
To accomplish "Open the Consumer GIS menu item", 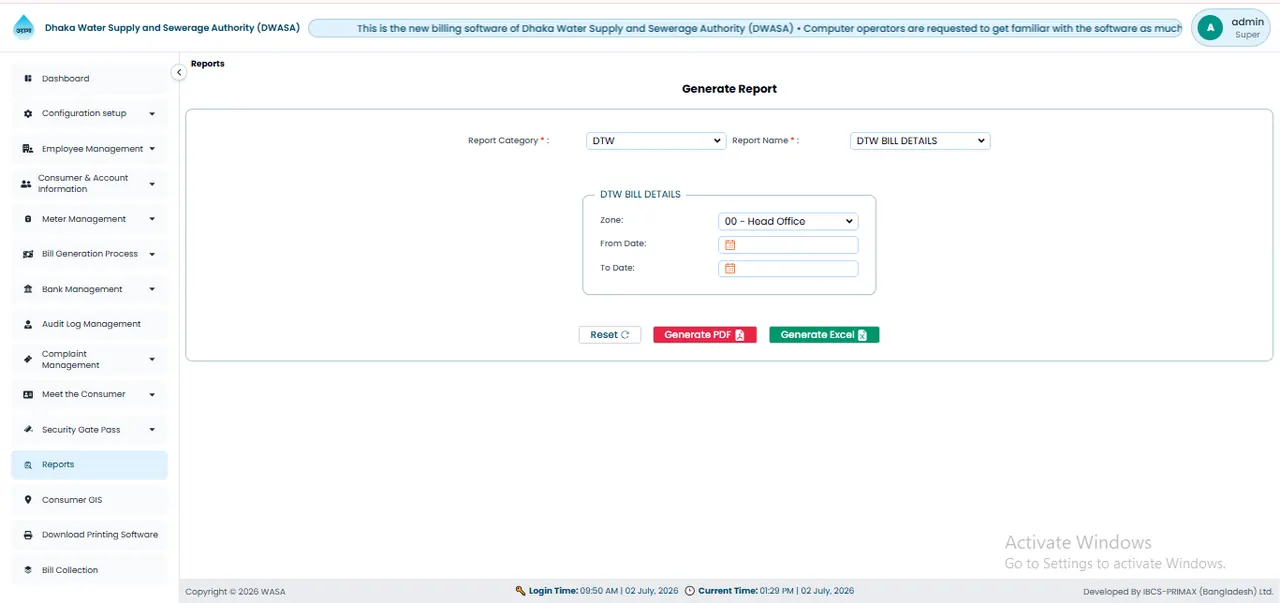I will click(x=90, y=500).
